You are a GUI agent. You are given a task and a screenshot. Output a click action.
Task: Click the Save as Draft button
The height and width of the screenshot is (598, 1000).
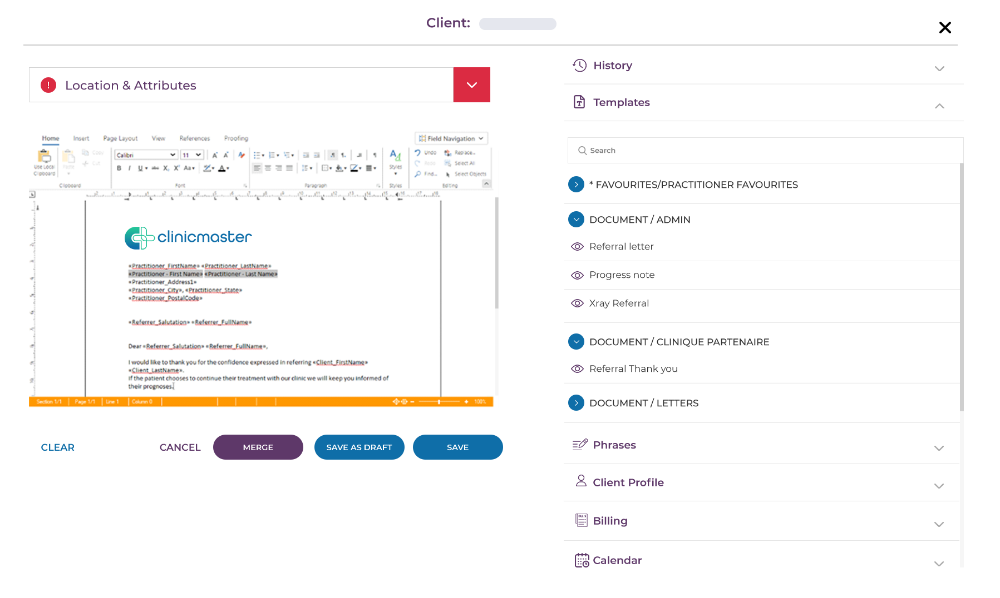pyautogui.click(x=359, y=447)
